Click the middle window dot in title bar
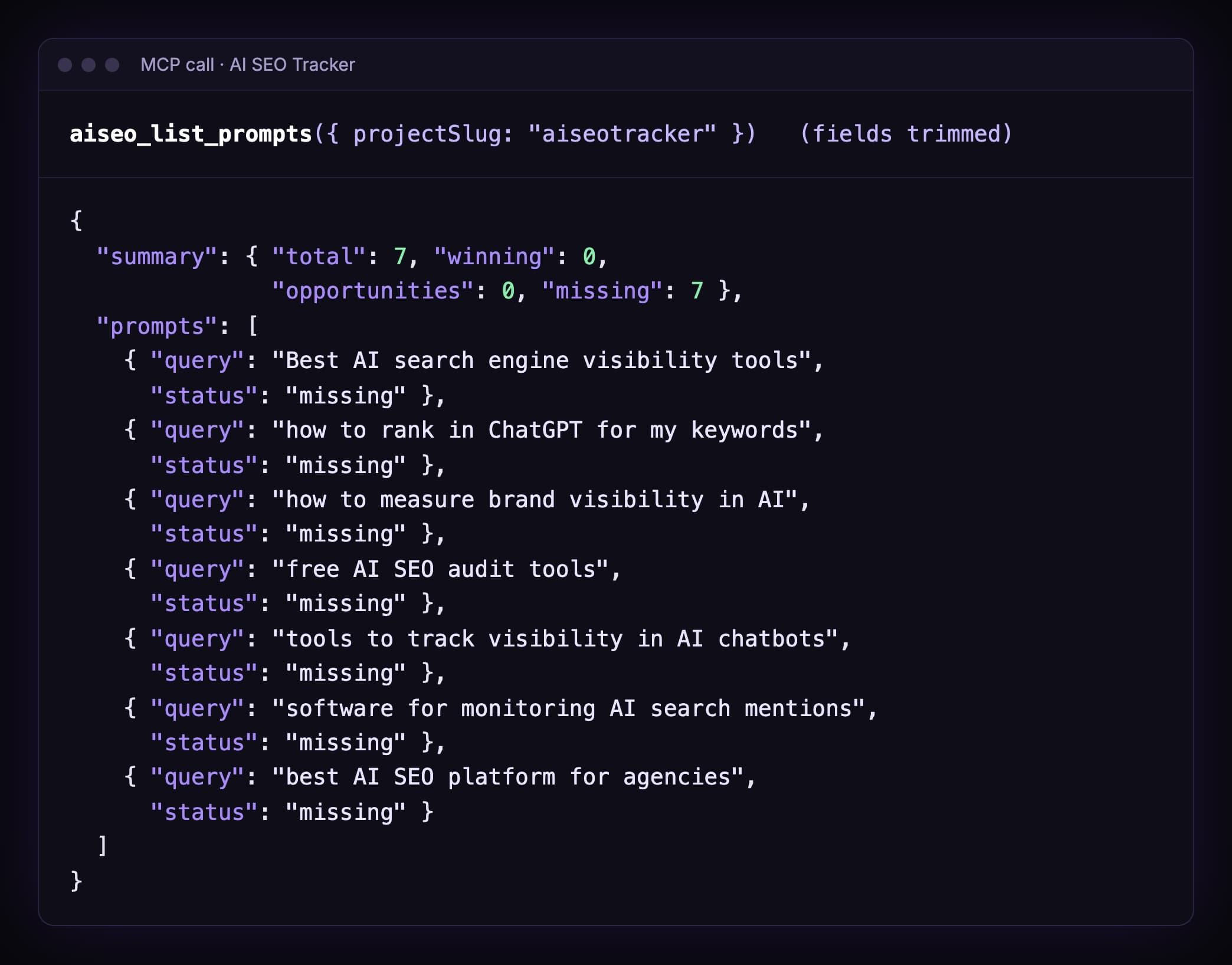Viewport: 1232px width, 965px height. [89, 65]
